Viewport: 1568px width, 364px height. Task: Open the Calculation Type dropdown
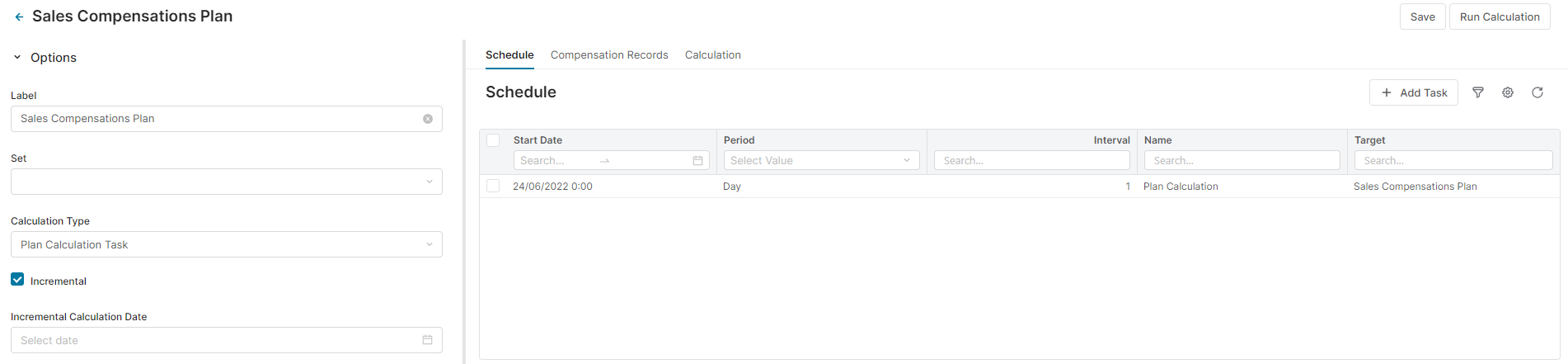[x=226, y=244]
